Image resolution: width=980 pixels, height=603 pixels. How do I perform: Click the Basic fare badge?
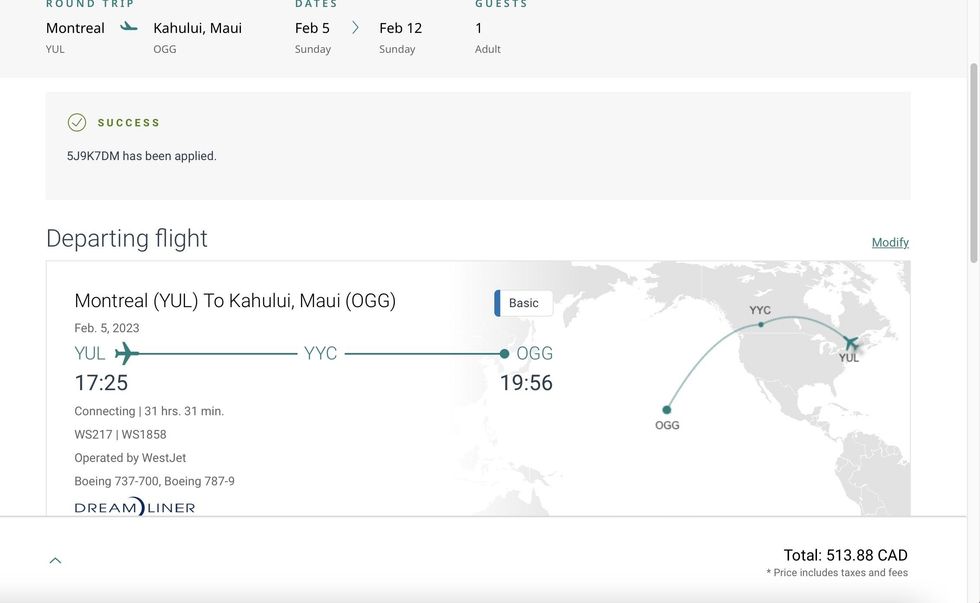[523, 303]
